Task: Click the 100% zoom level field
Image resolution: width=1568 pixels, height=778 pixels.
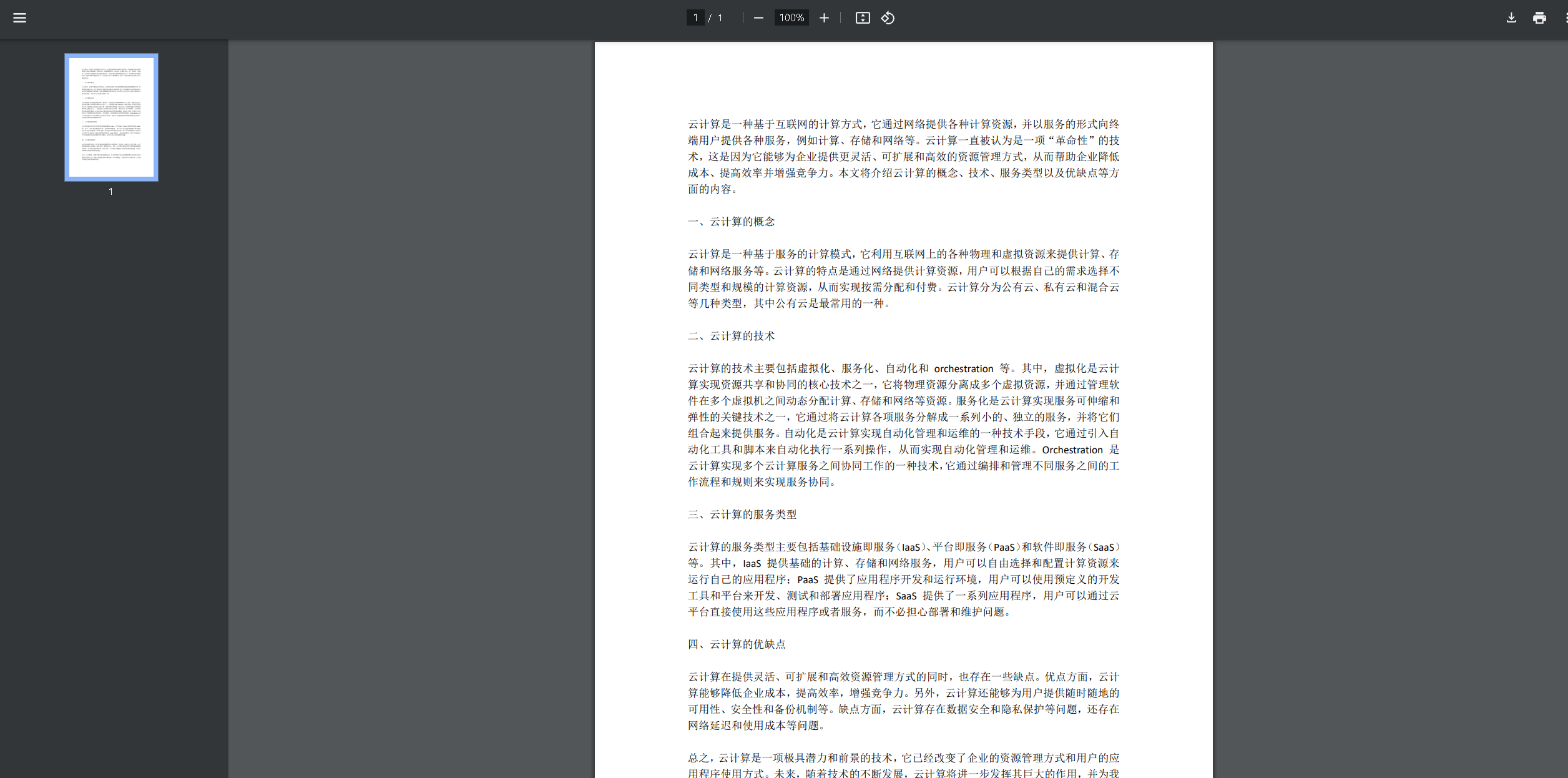Action: pos(791,17)
